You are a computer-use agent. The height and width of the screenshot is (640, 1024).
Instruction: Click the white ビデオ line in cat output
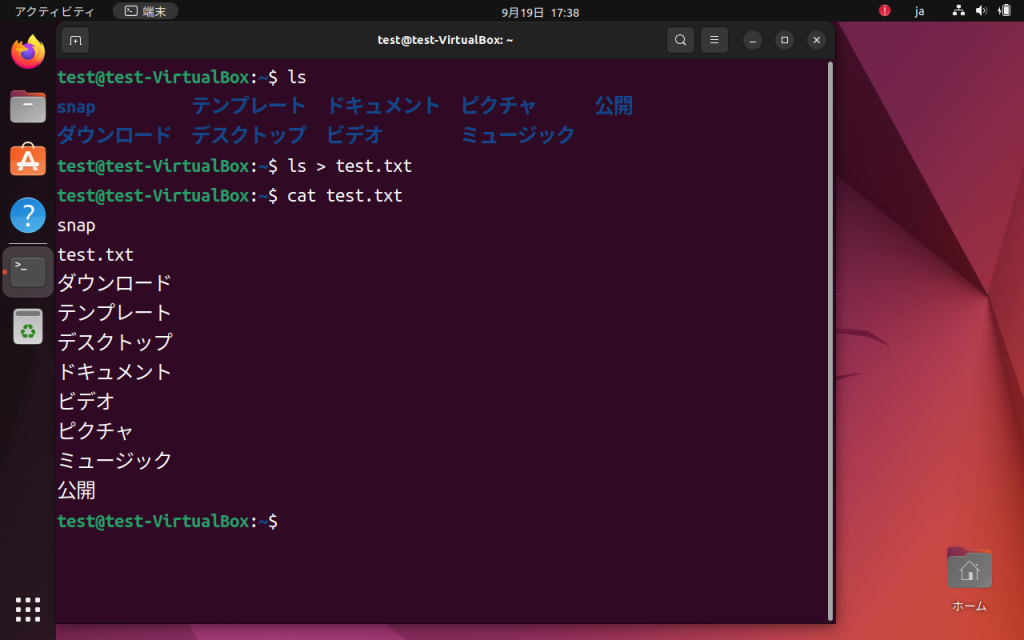pos(86,402)
